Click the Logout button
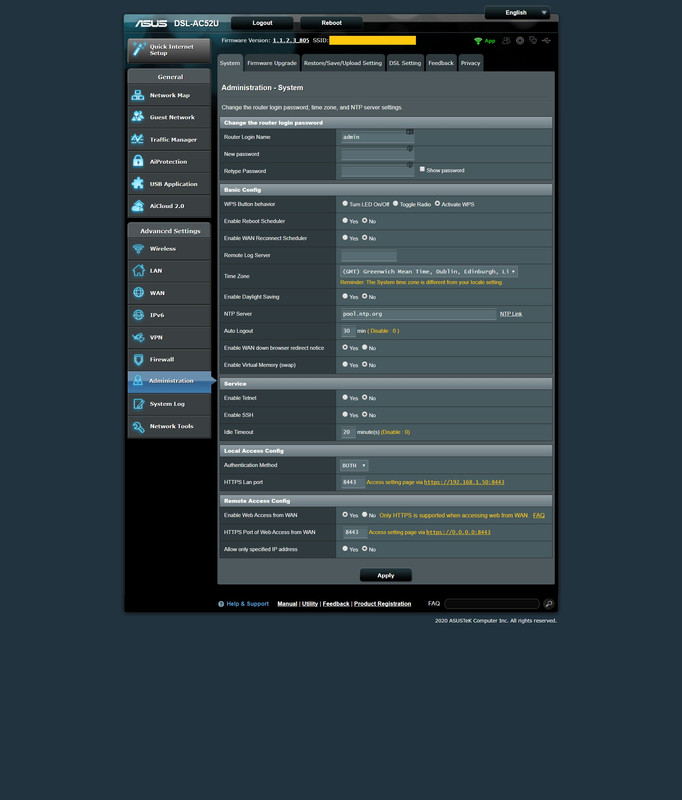 262,23
